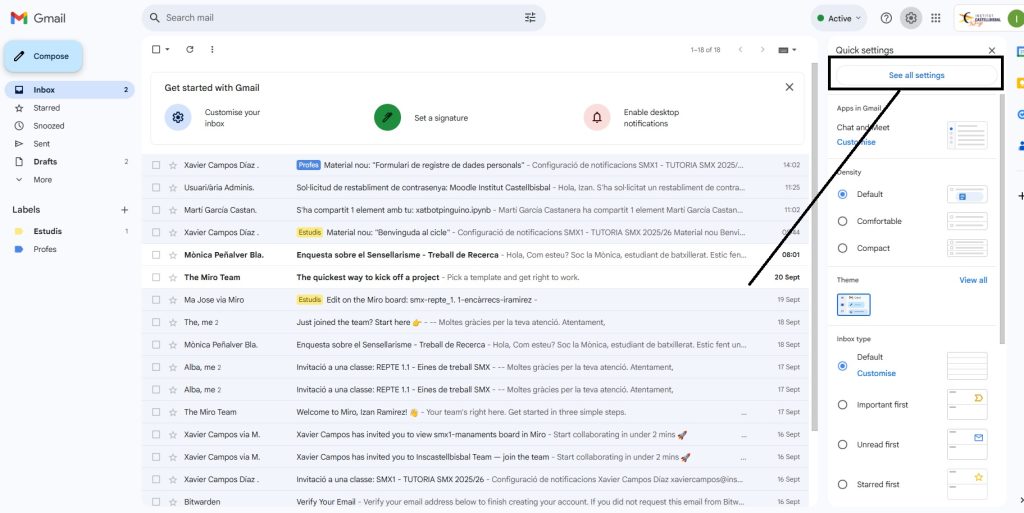Click the Quick settings panel scrollbar
The width and height of the screenshot is (1024, 513).
pyautogui.click(x=1002, y=219)
